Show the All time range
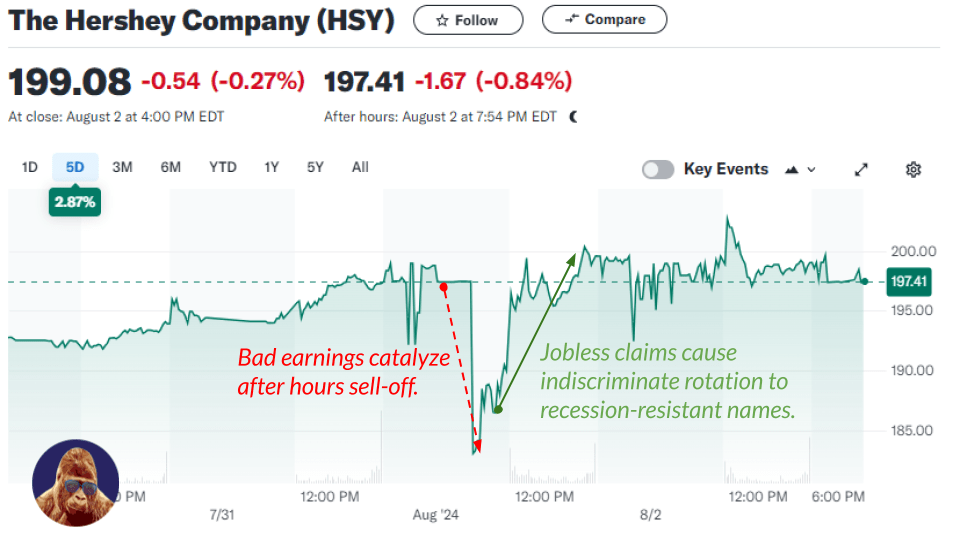The height and width of the screenshot is (540, 960). (360, 167)
